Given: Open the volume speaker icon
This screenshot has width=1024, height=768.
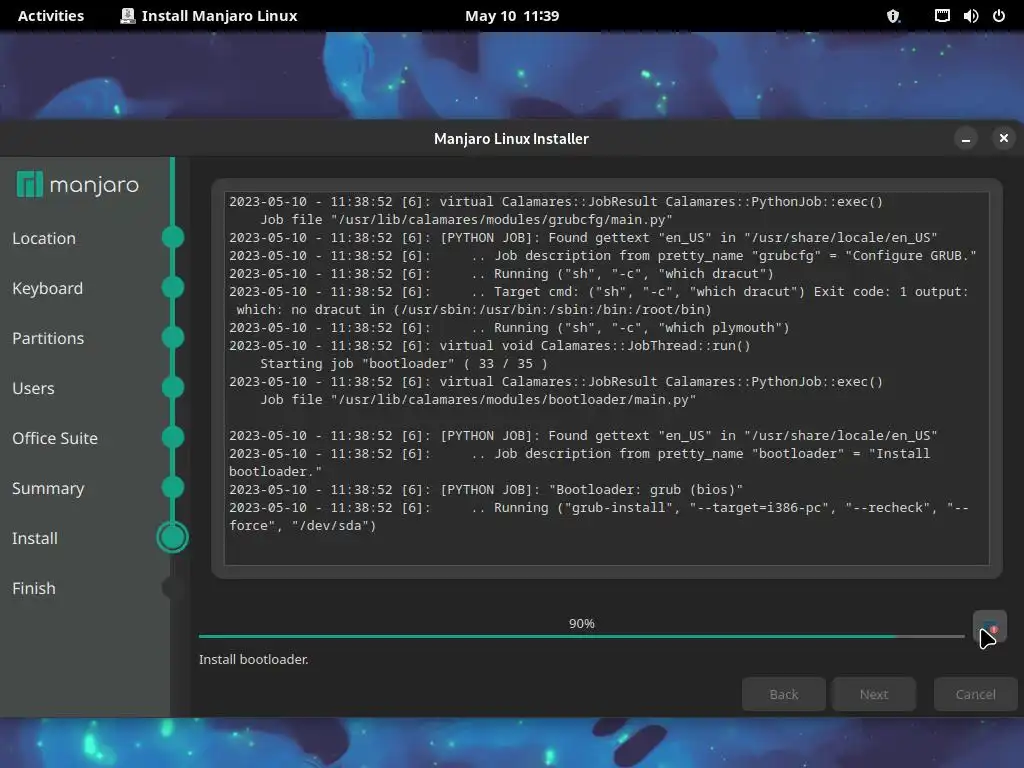Looking at the screenshot, I should [970, 16].
